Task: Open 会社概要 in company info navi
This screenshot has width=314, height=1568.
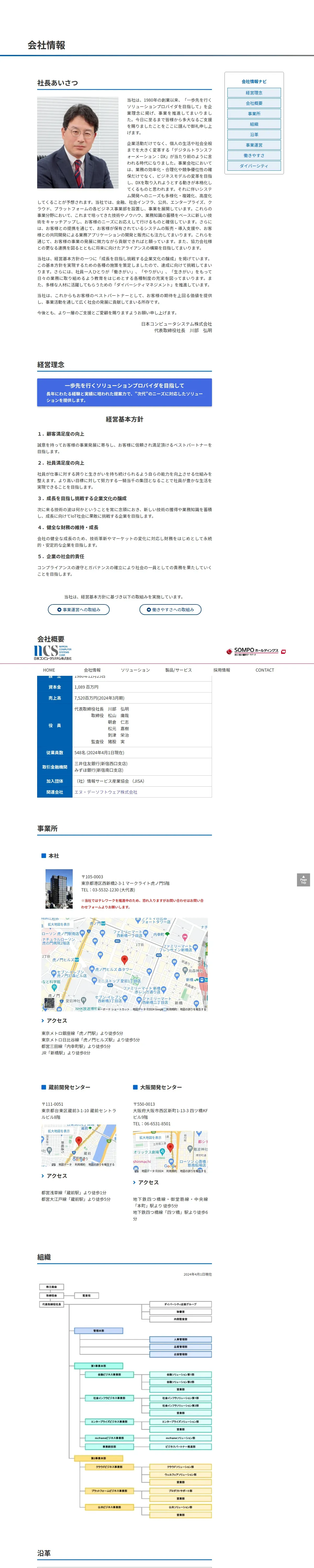Action: (254, 103)
